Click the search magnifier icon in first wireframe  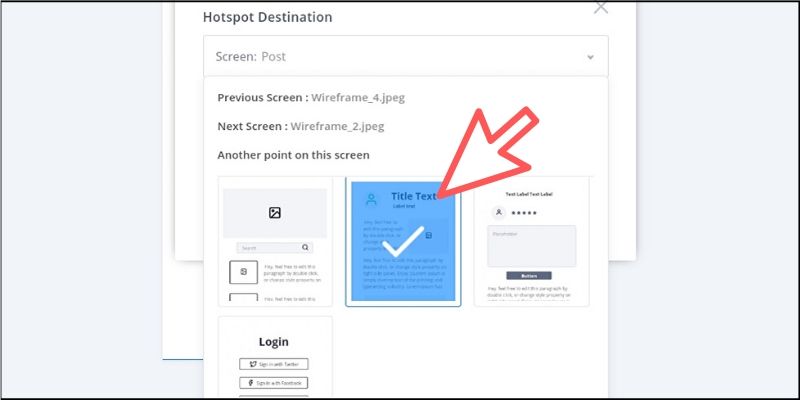coord(305,247)
